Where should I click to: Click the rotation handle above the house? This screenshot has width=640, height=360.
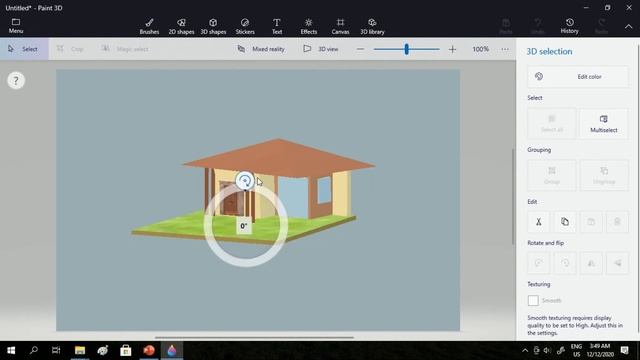click(244, 180)
